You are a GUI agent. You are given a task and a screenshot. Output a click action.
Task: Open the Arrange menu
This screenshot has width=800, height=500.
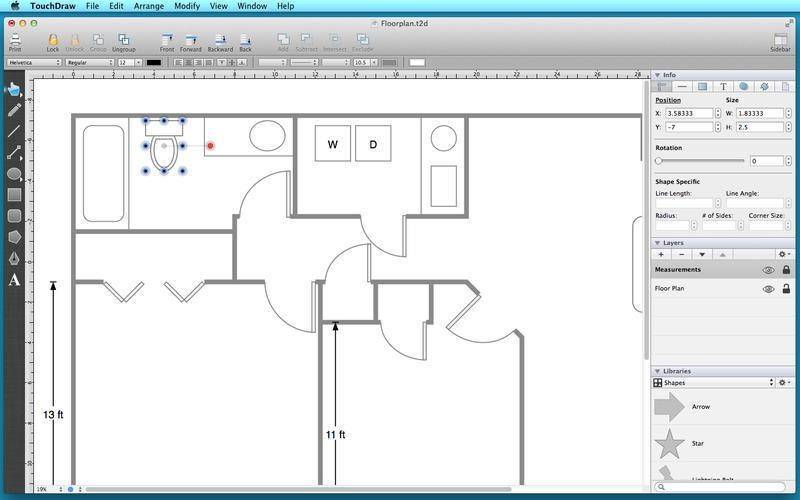(x=148, y=6)
